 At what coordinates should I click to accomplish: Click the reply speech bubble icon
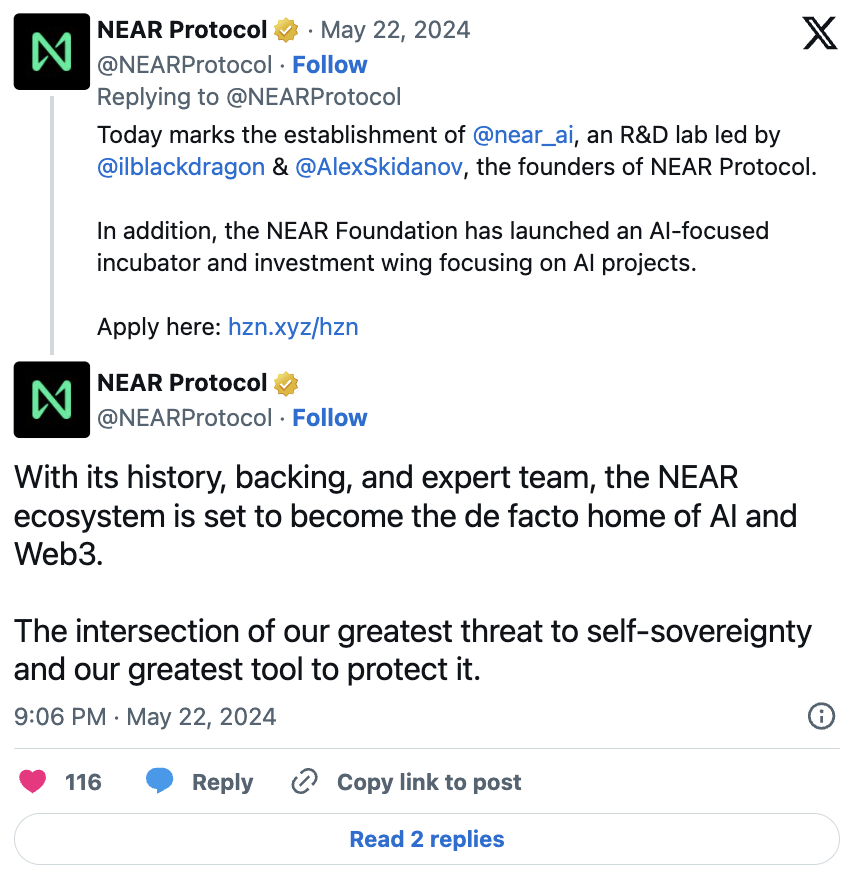pyautogui.click(x=160, y=781)
